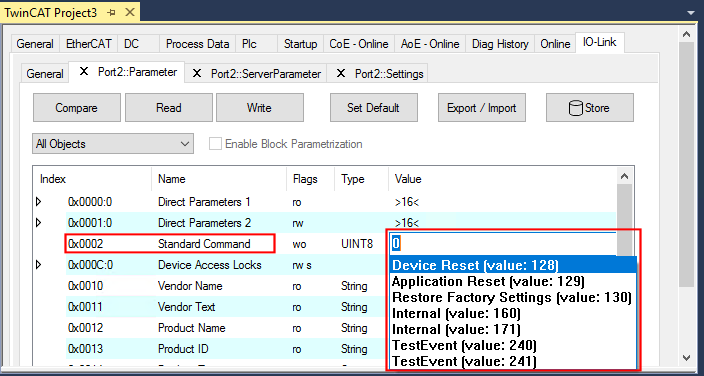Click the Compare button
The width and height of the screenshot is (704, 376).
(76, 108)
